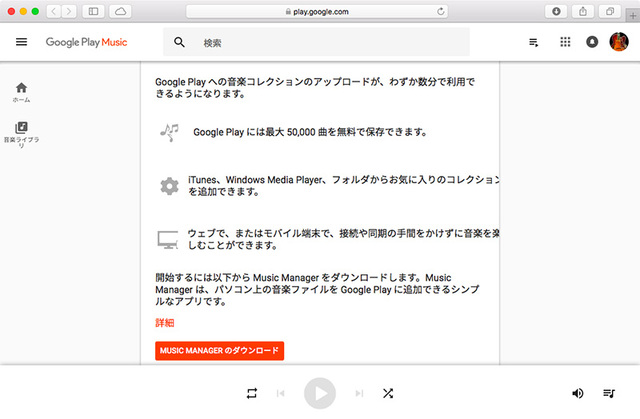Viewport: 640px width, 419px height.
Task: Click into the 検索 search field
Action: coord(330,42)
